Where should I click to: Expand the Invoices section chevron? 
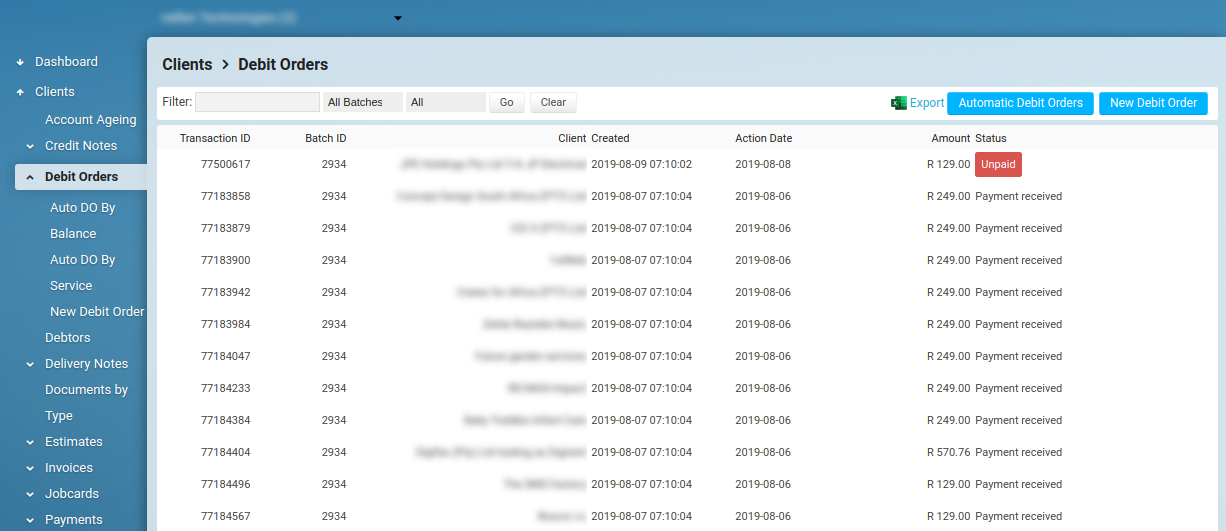(x=30, y=468)
